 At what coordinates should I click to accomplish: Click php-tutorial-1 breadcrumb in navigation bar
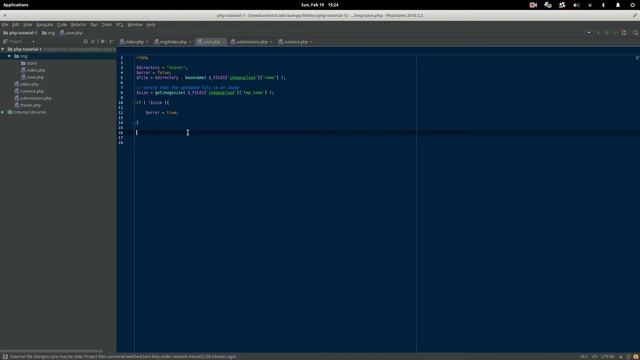(20, 33)
